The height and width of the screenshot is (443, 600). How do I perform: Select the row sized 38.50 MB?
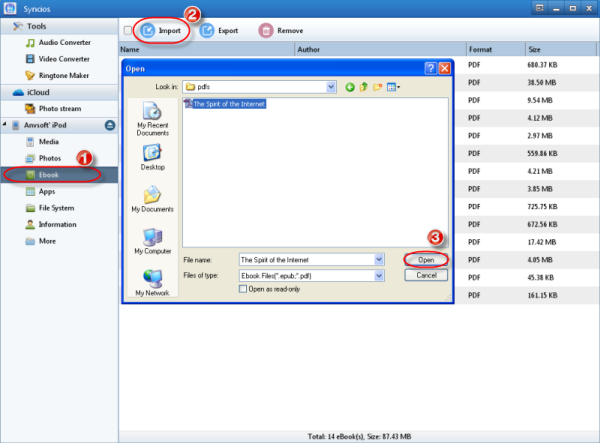tap(526, 83)
